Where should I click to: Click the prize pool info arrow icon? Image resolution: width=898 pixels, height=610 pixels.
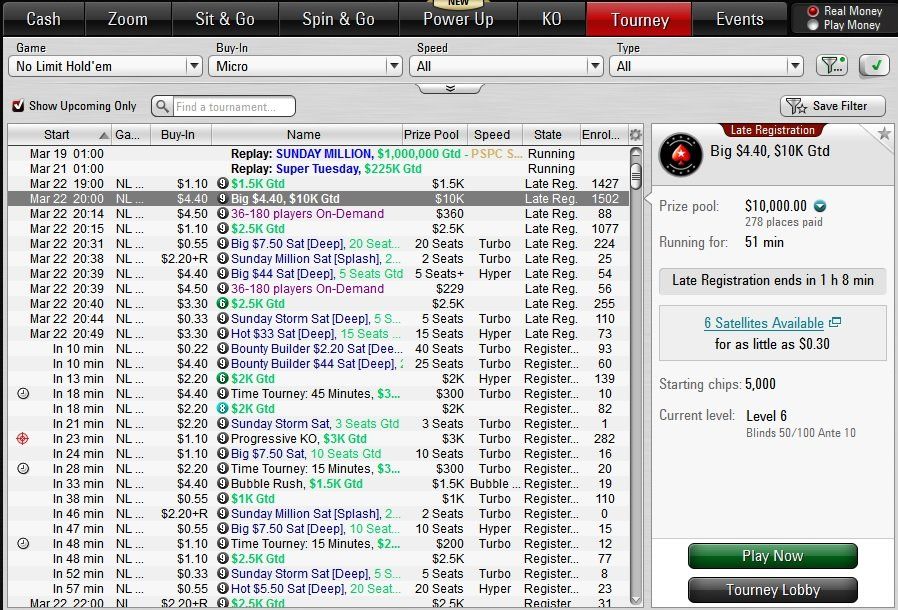820,206
